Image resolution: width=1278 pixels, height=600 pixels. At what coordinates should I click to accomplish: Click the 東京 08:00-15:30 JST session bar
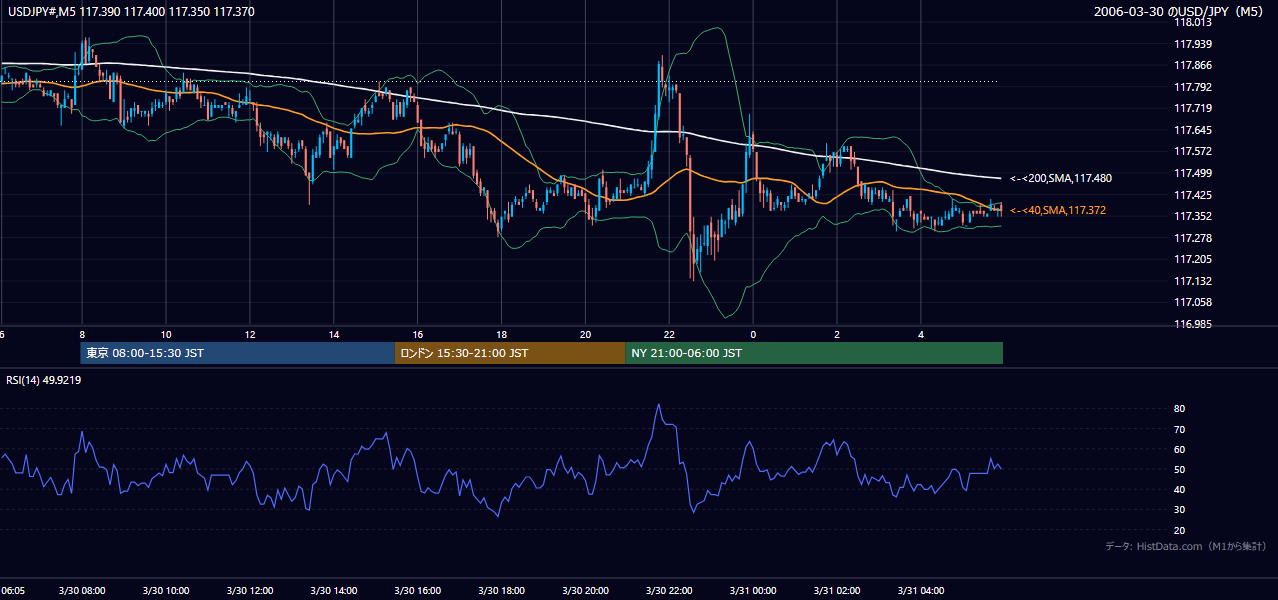238,353
